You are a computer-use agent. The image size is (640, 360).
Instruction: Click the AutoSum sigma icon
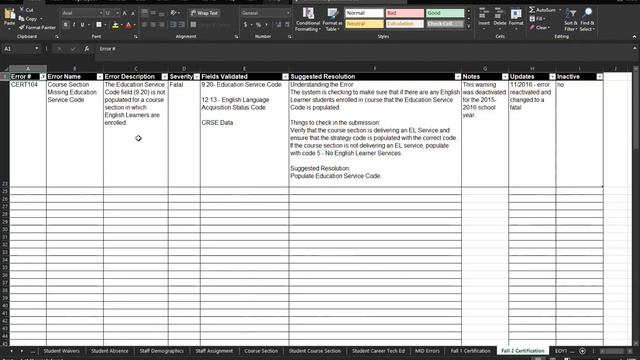click(532, 10)
